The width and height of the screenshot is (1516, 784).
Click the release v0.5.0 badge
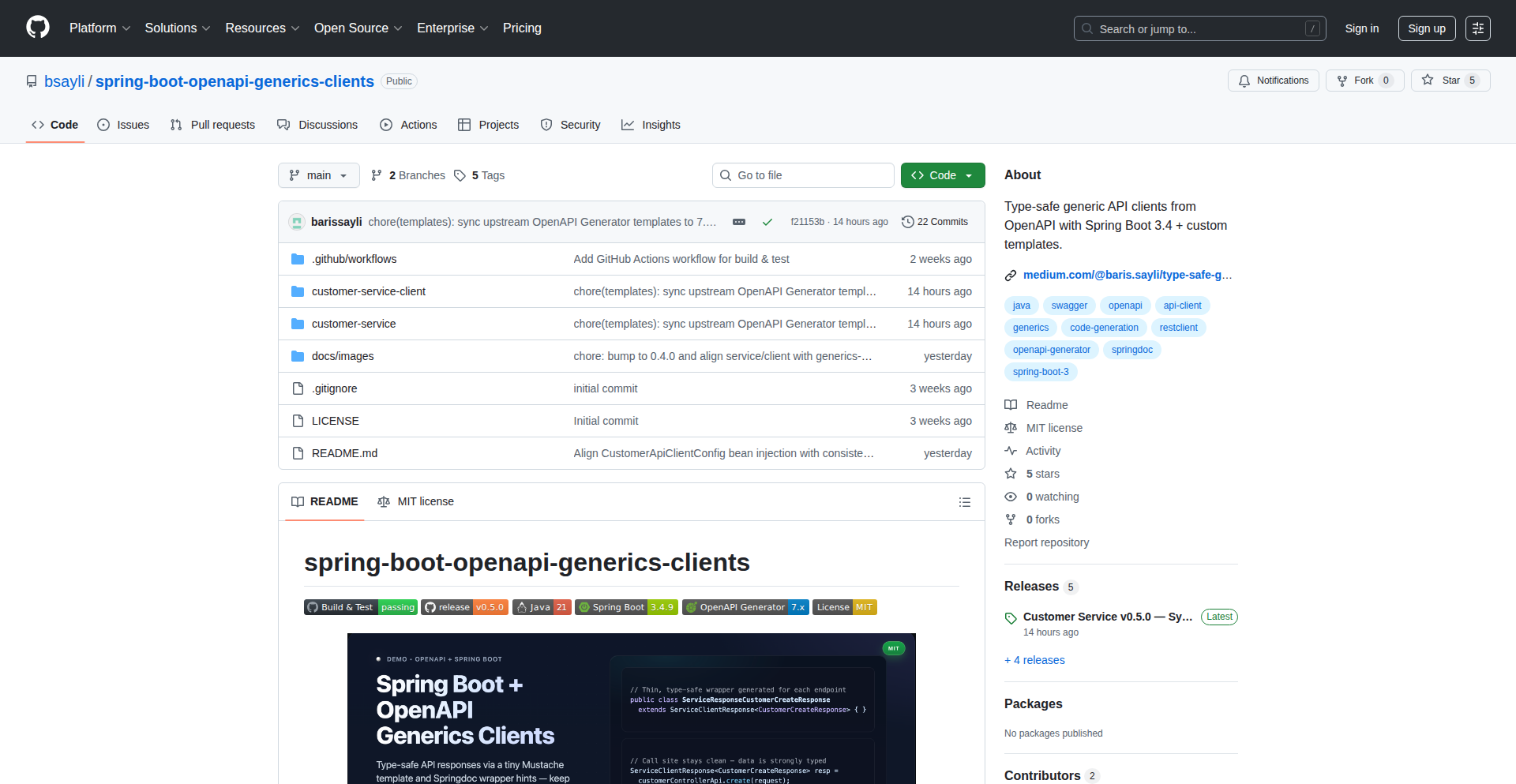click(x=464, y=607)
